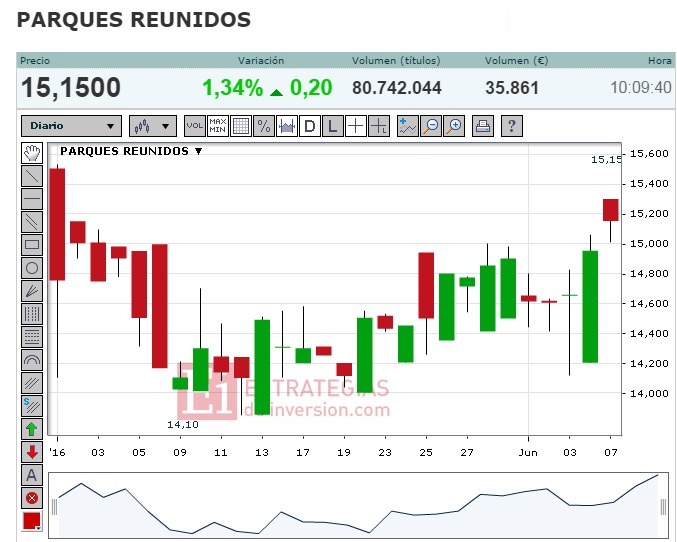The height and width of the screenshot is (542, 677).
Task: Select the diagonal trend line tool
Action: (x=32, y=176)
